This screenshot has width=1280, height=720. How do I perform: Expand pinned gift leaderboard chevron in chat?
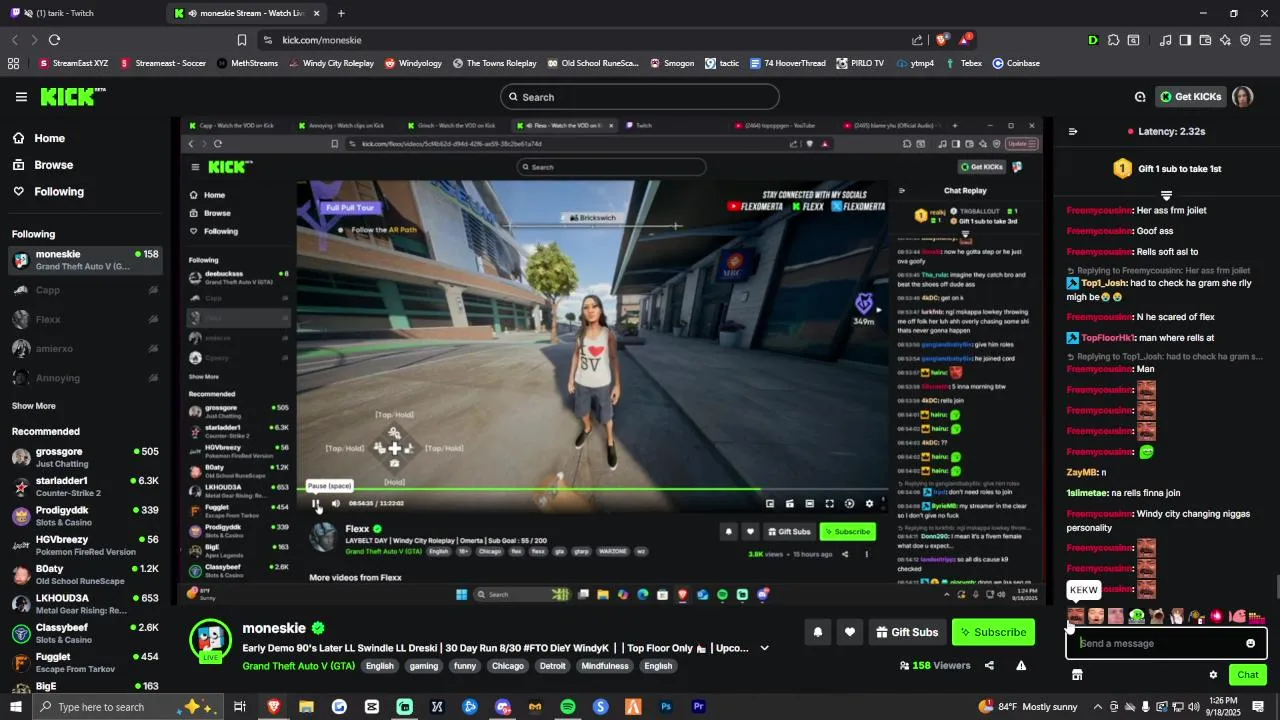1166,195
